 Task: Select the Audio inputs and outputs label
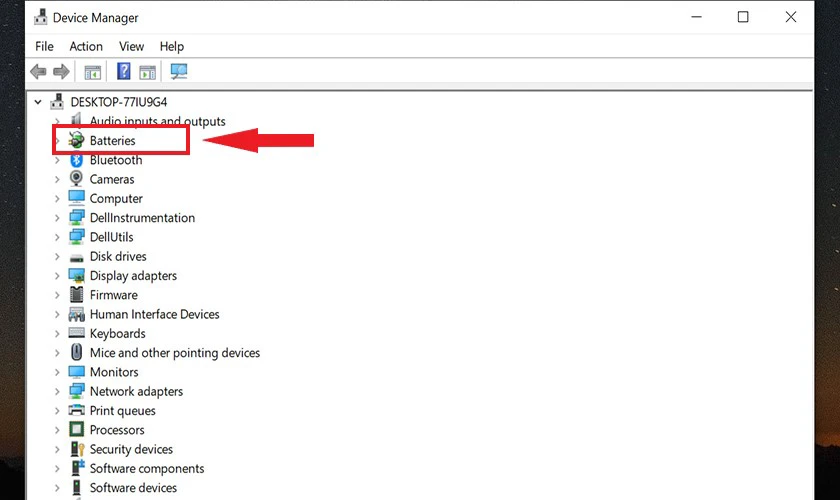158,121
